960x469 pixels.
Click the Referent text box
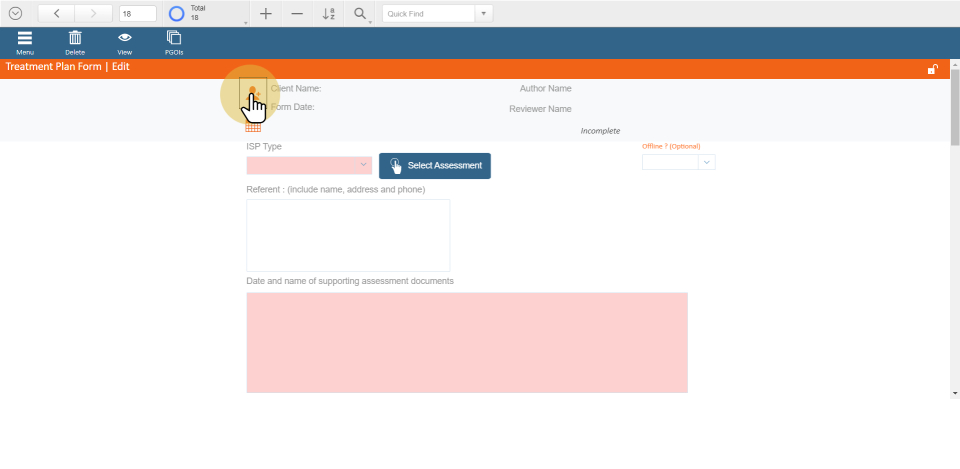(348, 235)
